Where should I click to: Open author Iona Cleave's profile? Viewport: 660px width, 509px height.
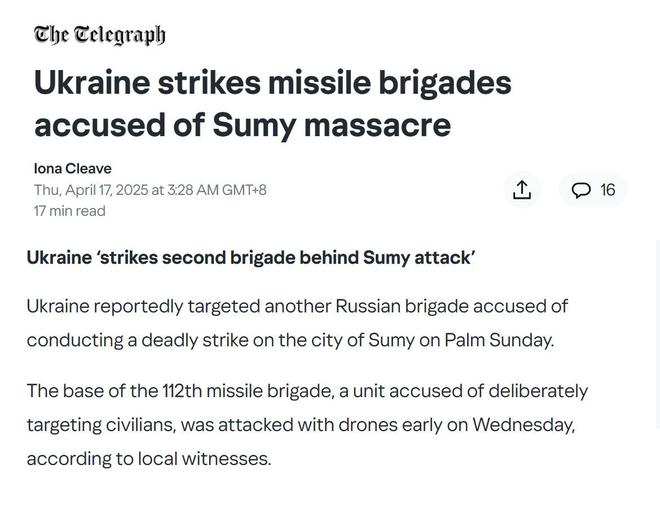[72, 169]
